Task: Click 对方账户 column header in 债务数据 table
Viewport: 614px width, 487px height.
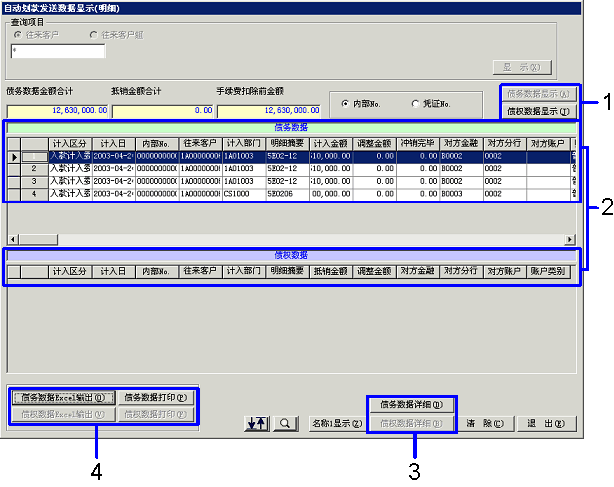Action: point(548,144)
